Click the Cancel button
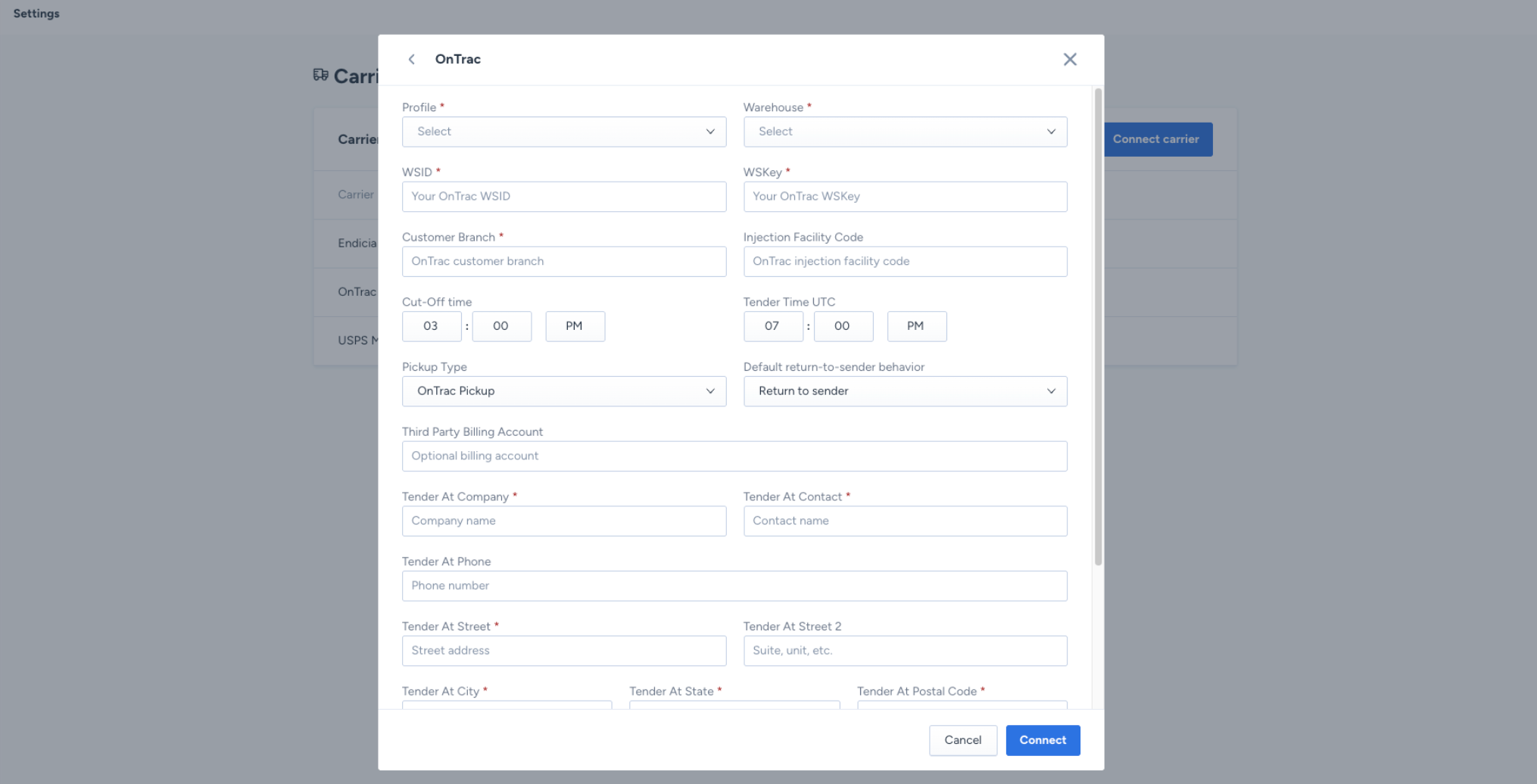 [x=962, y=740]
